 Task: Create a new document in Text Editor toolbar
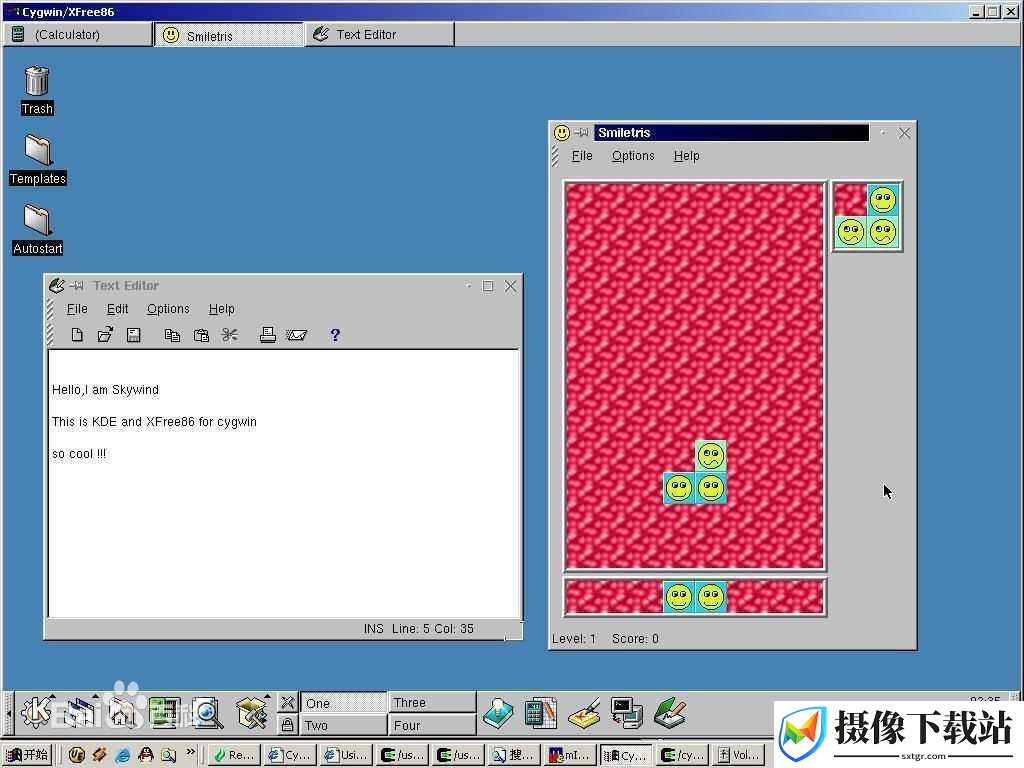pyautogui.click(x=77, y=335)
